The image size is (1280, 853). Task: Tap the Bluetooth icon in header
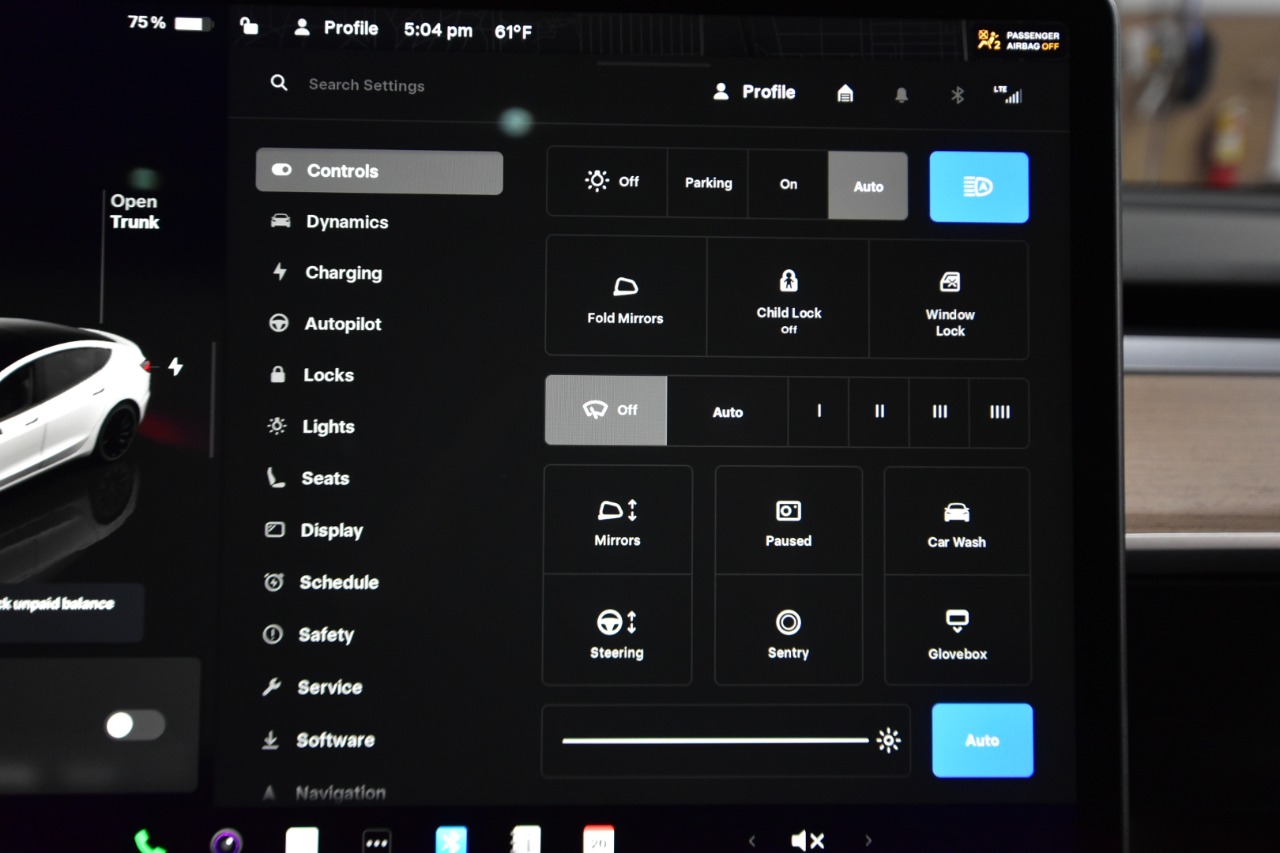[957, 95]
